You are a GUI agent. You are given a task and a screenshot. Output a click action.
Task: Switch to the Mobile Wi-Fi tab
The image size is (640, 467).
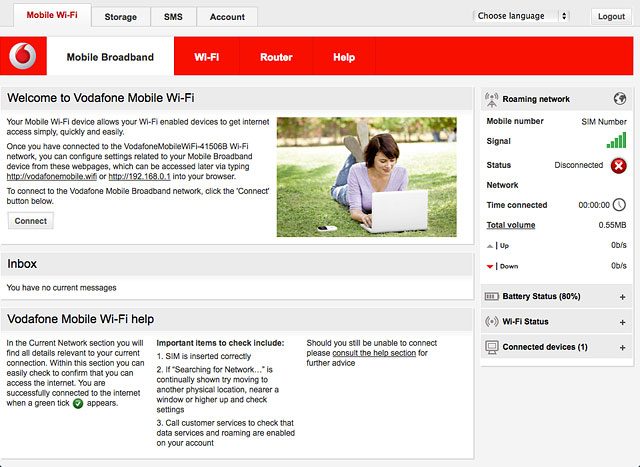52,15
